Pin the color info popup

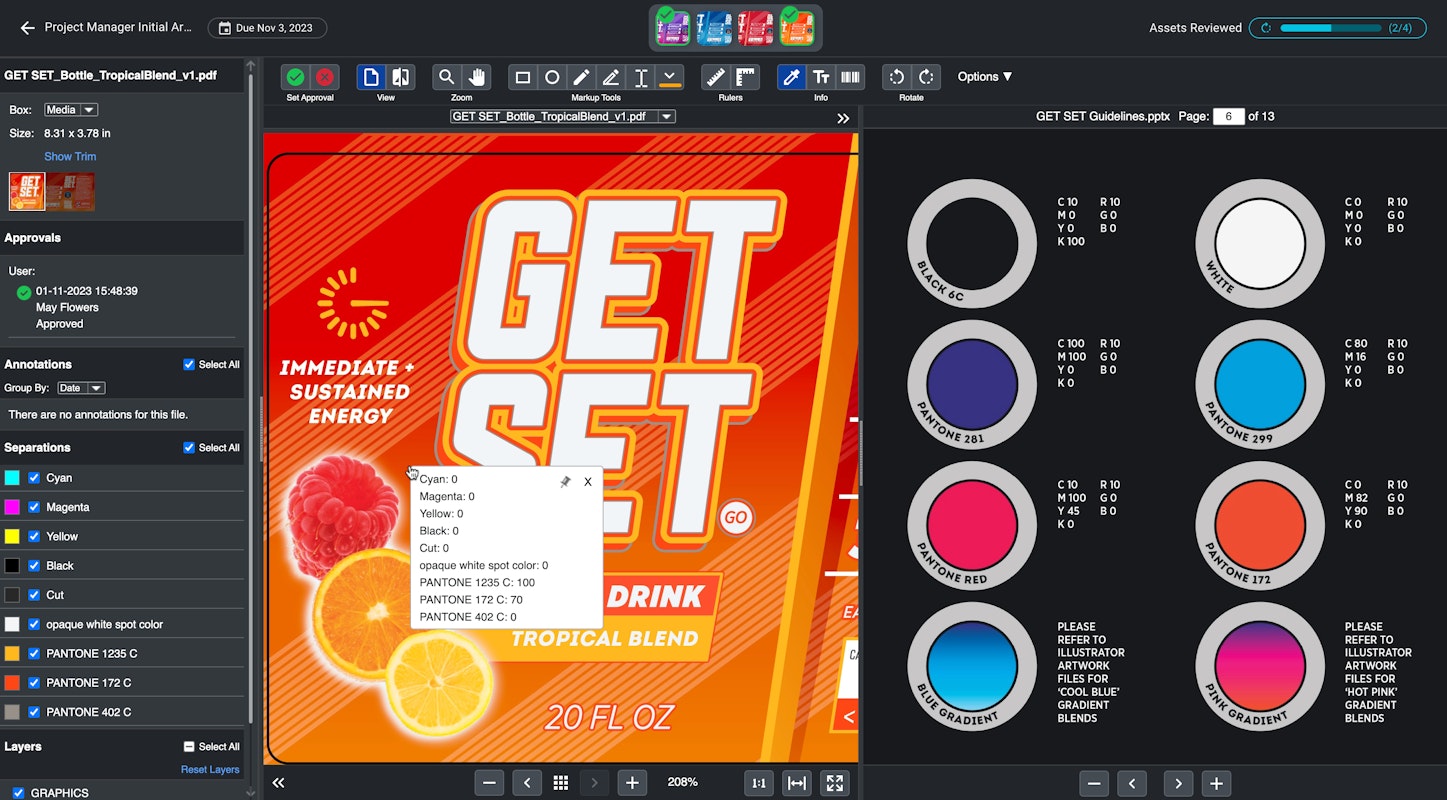click(x=565, y=482)
